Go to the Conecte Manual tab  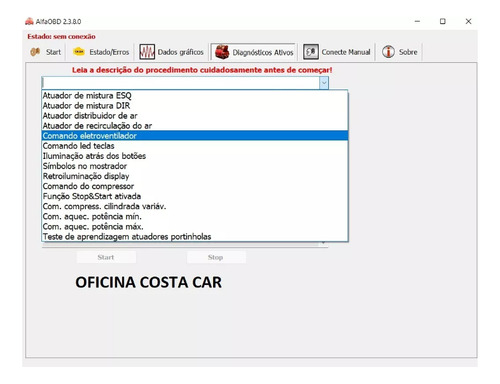coord(337,52)
